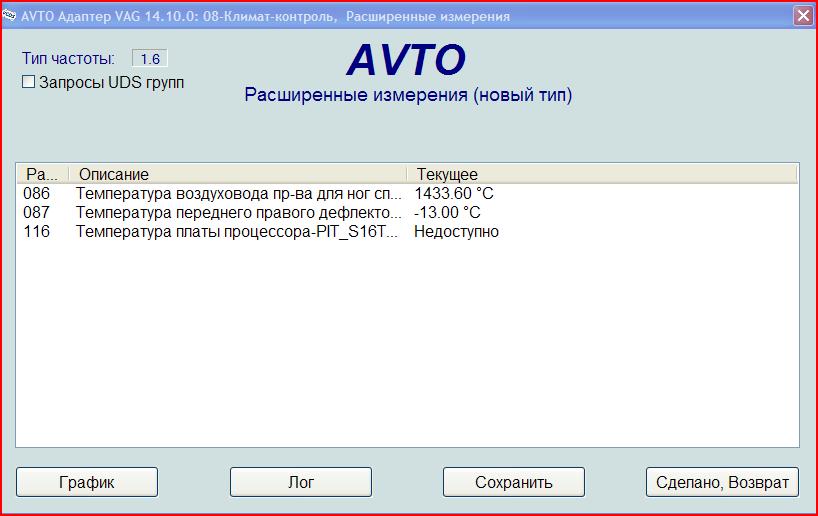Click Температура воздуховода пр-ва для ног description

[x=239, y=194]
